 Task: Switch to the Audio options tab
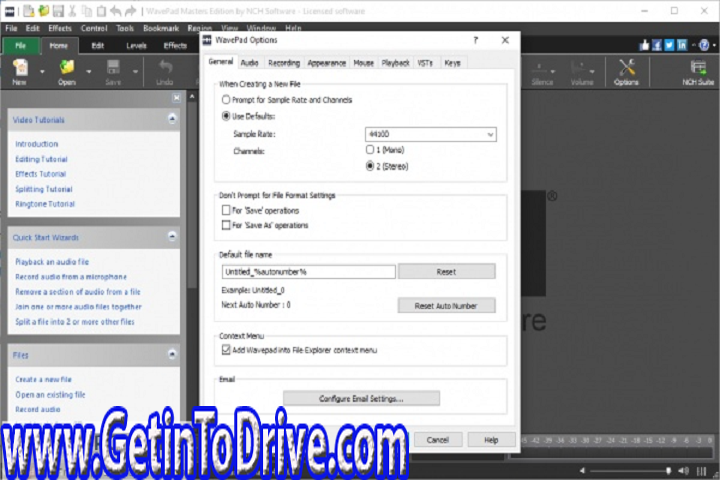point(249,63)
